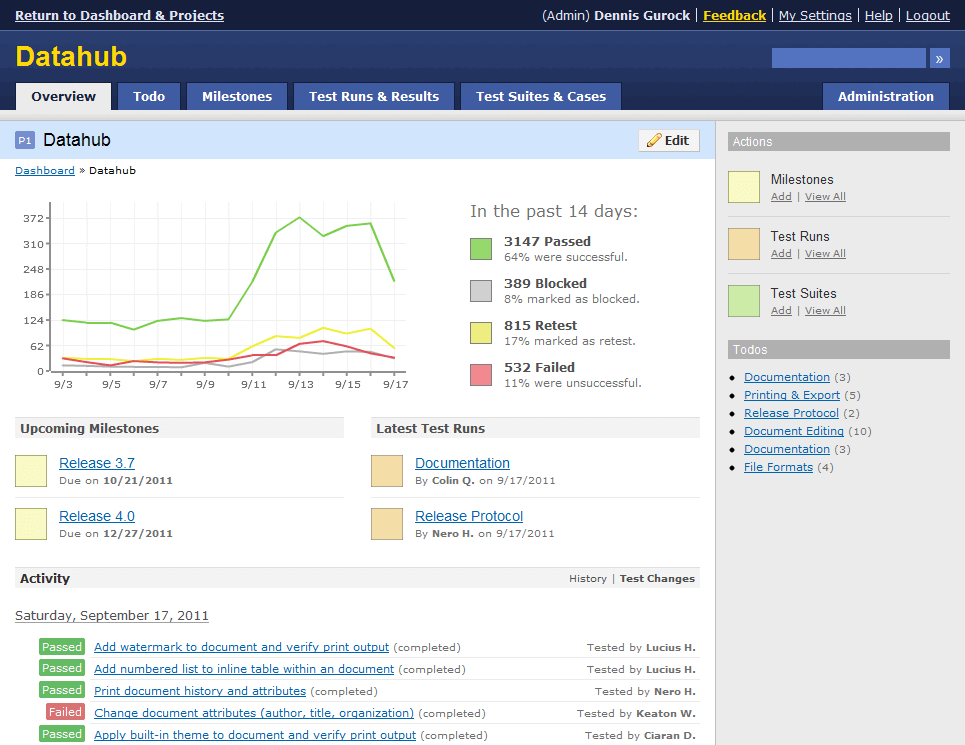Switch Activity view to History
Screen dimensions: 965x745
coord(588,578)
